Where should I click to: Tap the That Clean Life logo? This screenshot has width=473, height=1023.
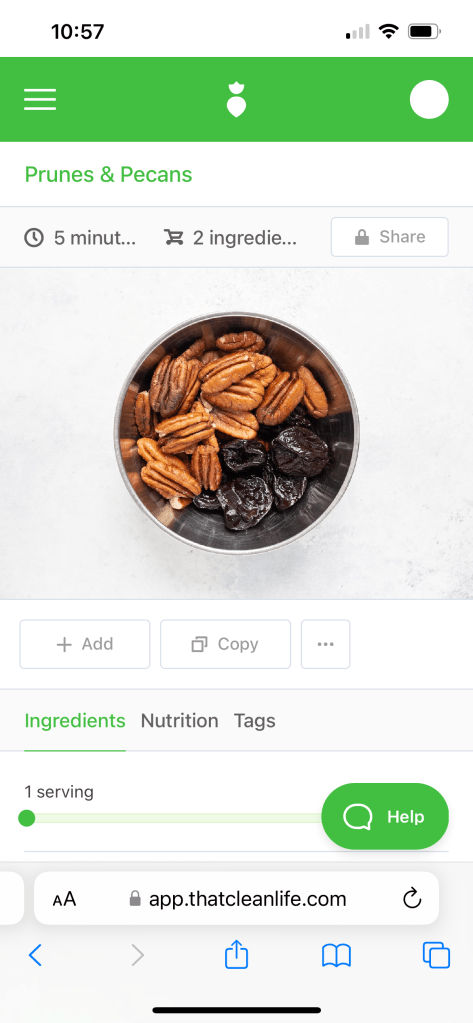[x=236, y=100]
